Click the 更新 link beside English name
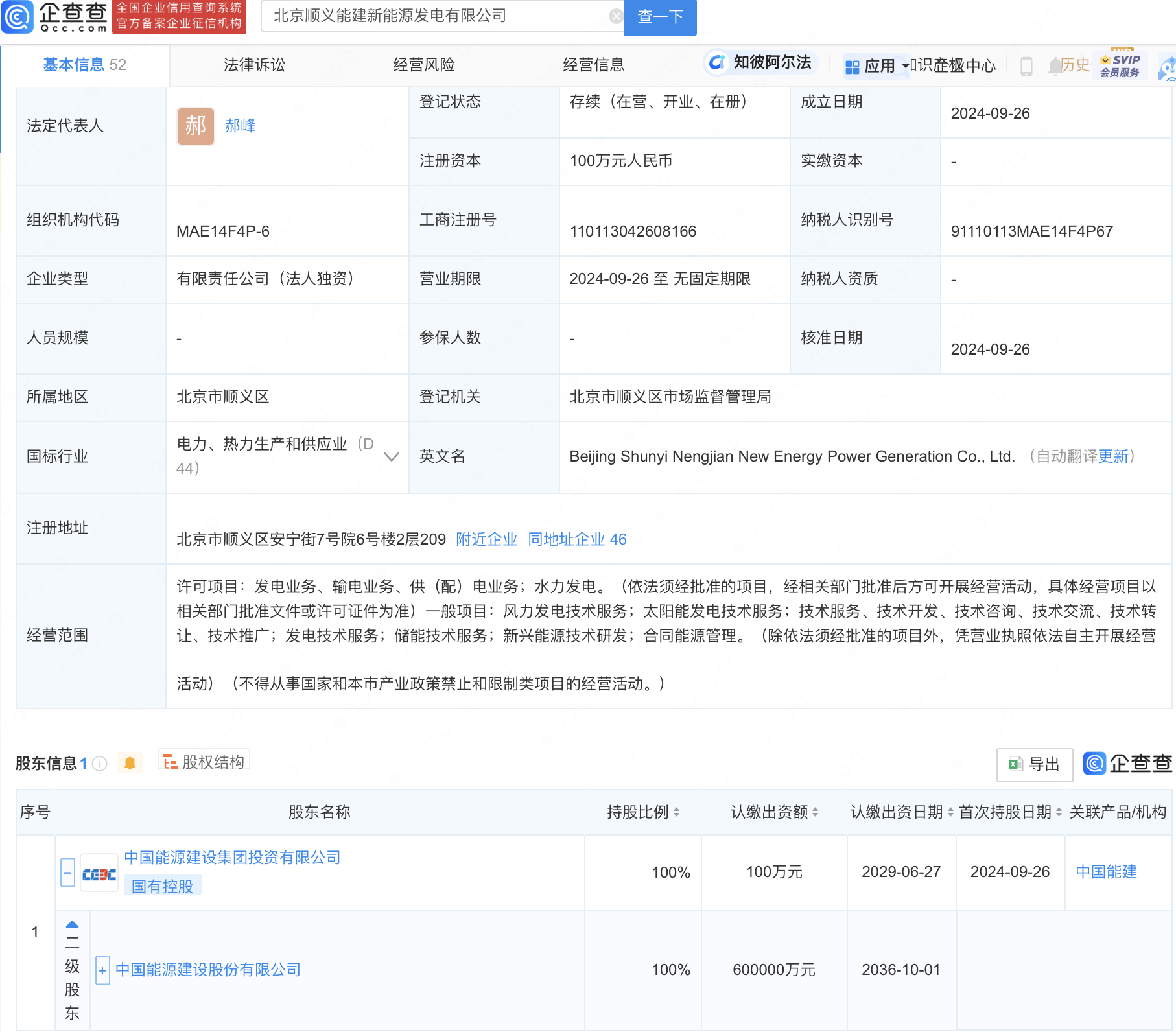 (1114, 456)
